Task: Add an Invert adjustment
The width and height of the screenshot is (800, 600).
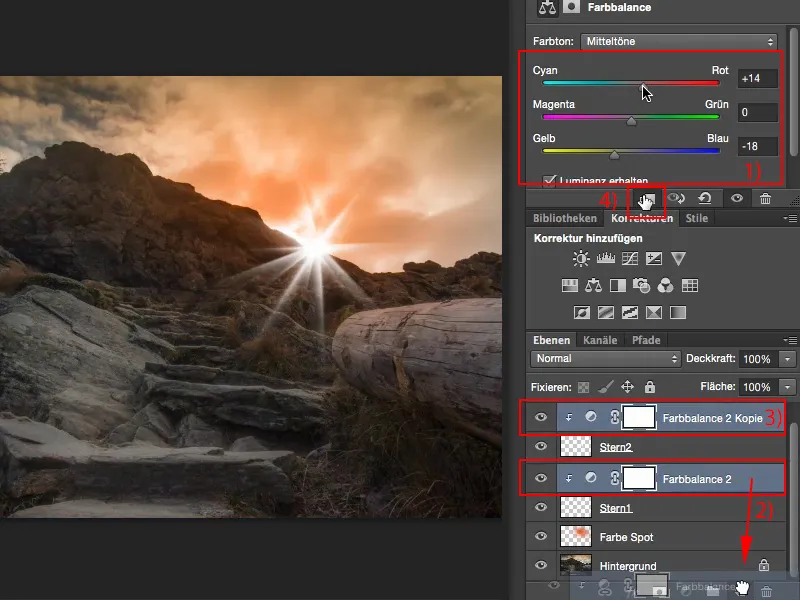Action: [582, 312]
